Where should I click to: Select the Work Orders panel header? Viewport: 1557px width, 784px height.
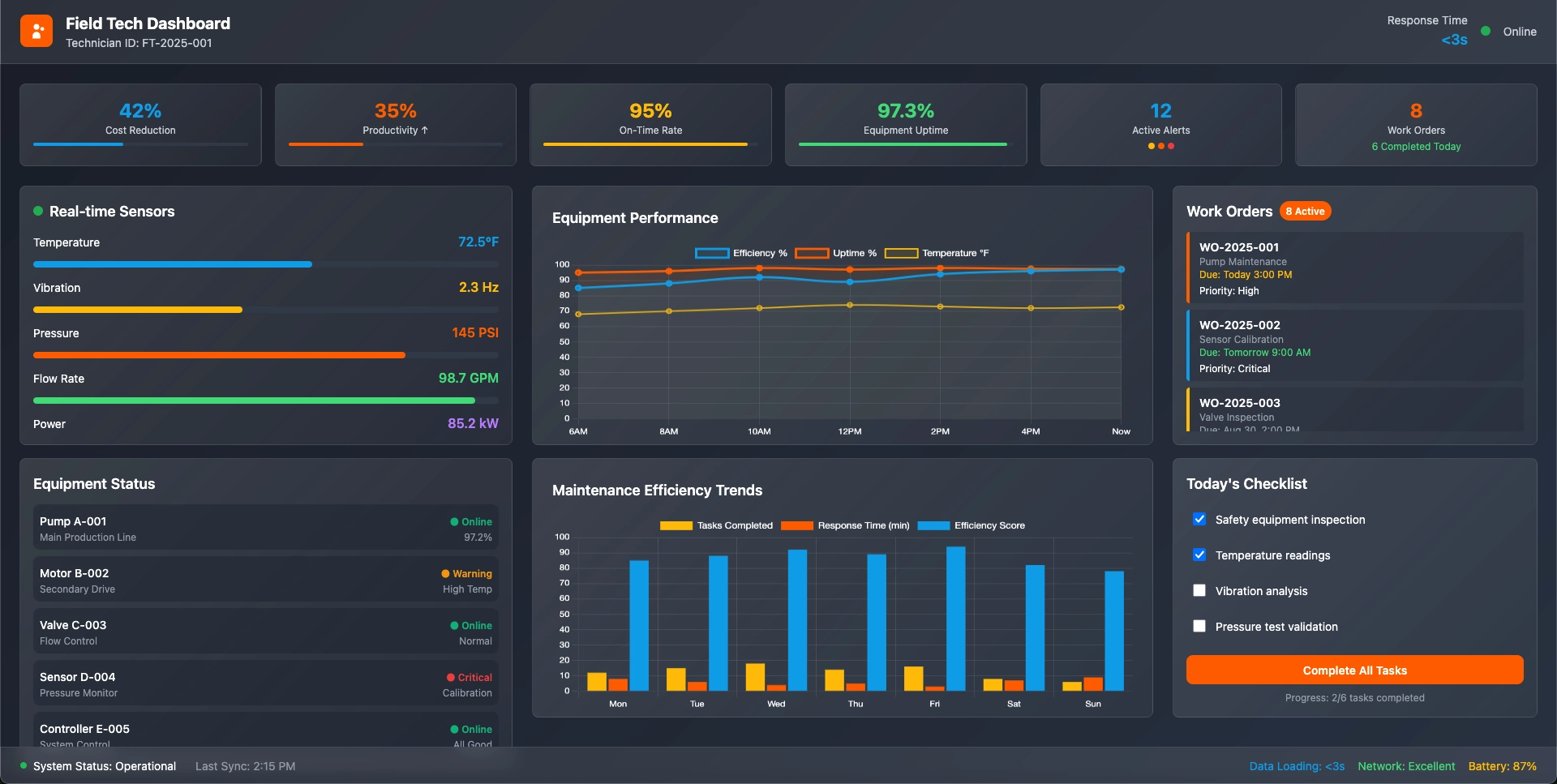pyautogui.click(x=1229, y=211)
